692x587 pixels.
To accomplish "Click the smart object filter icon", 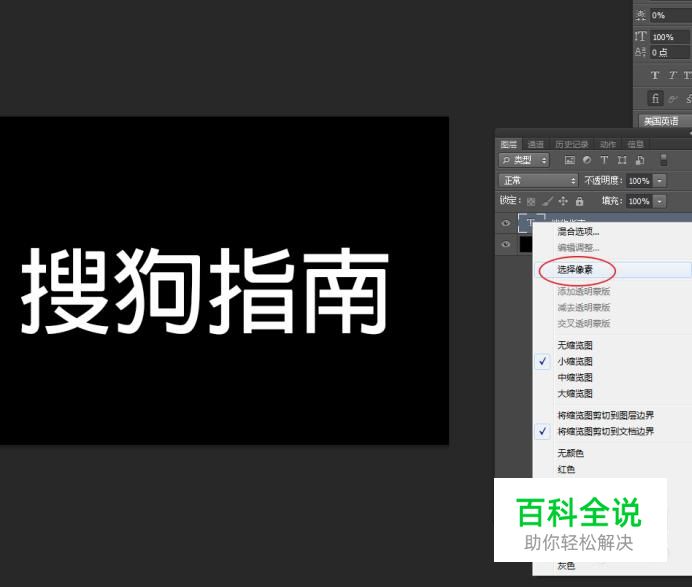I will point(640,160).
